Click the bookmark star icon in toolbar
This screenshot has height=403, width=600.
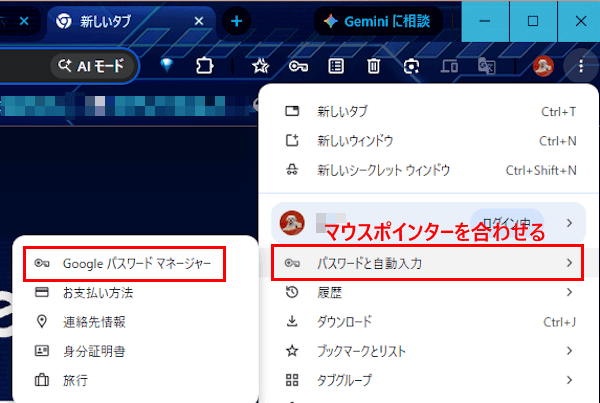click(x=260, y=66)
